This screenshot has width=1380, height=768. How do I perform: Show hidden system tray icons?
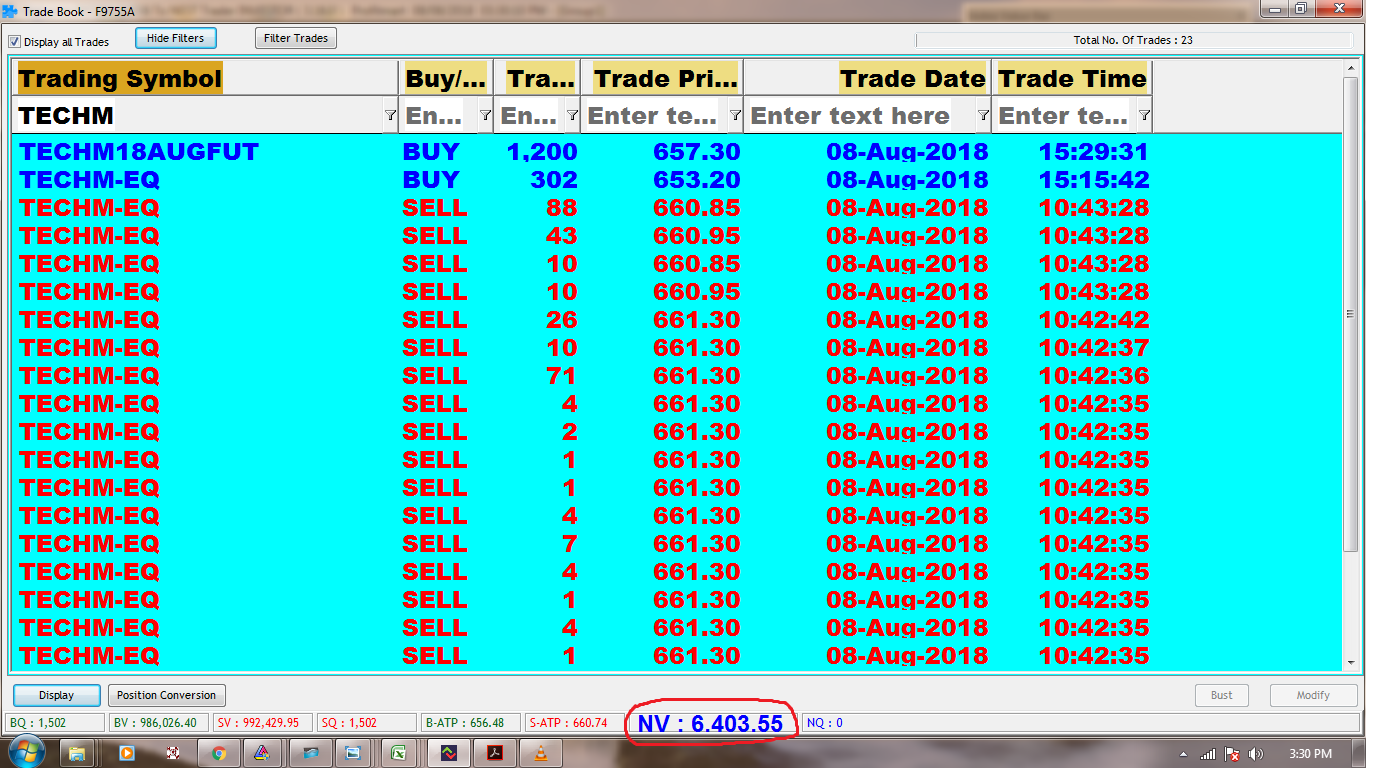point(1184,753)
